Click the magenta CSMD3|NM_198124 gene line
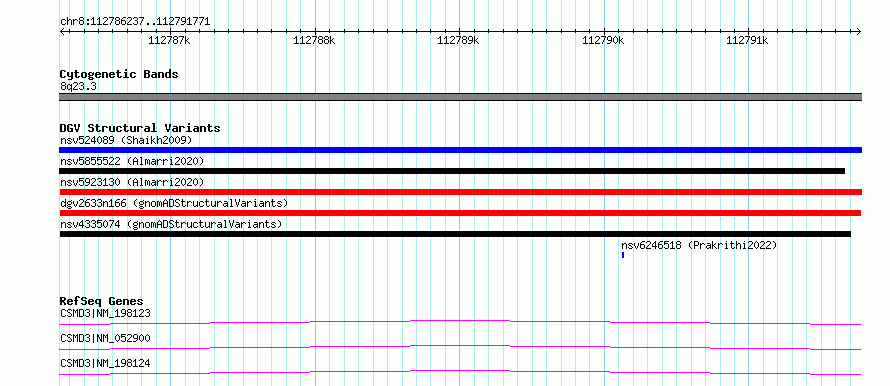The image size is (890, 386). coord(460,372)
